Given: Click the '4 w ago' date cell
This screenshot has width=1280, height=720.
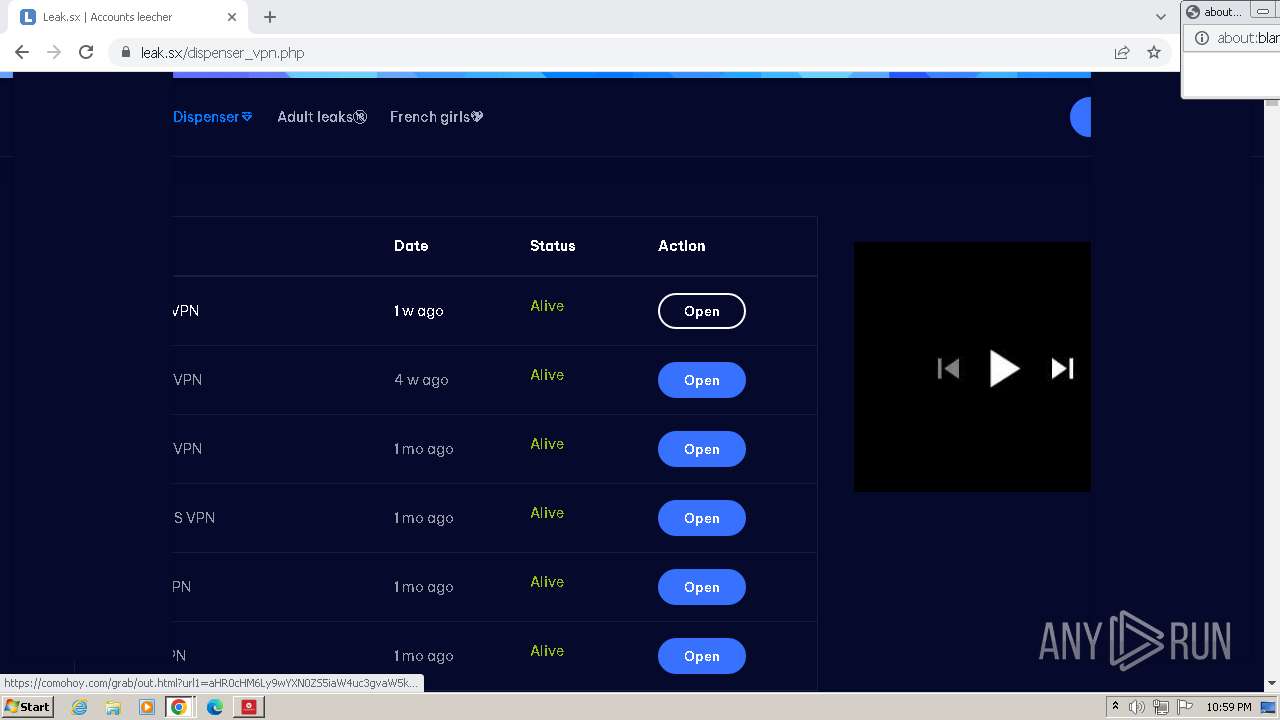Looking at the screenshot, I should click(421, 380).
